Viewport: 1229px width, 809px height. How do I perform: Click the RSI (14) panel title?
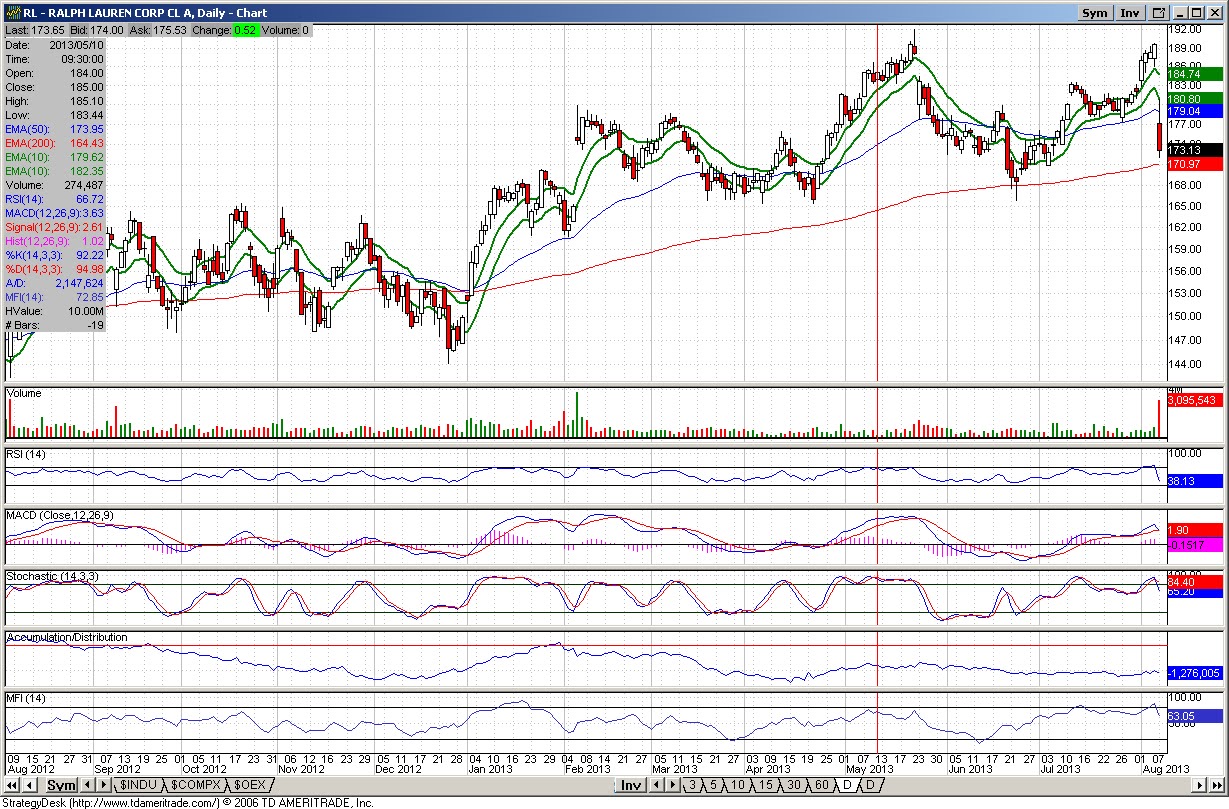pyautogui.click(x=26, y=455)
